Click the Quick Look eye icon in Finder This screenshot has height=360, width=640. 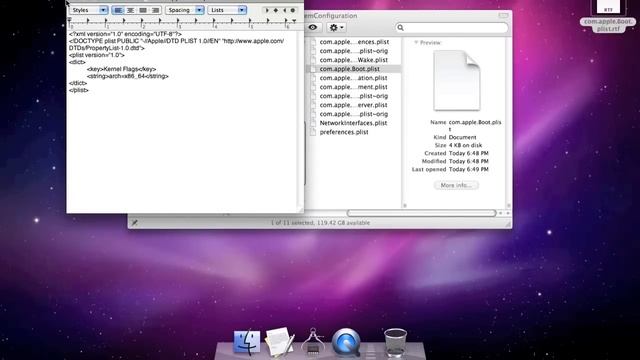point(313,27)
